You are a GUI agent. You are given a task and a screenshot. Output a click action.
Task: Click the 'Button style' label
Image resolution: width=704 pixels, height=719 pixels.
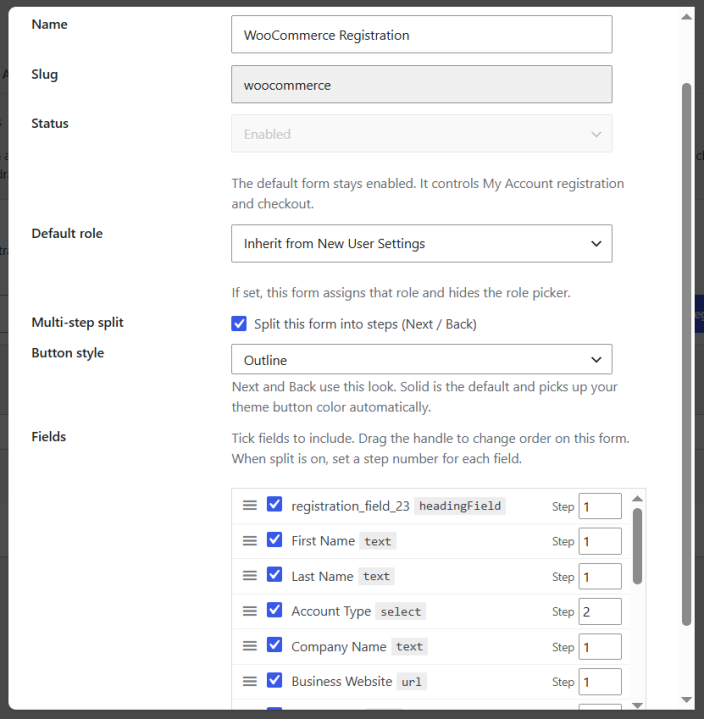pos(68,353)
